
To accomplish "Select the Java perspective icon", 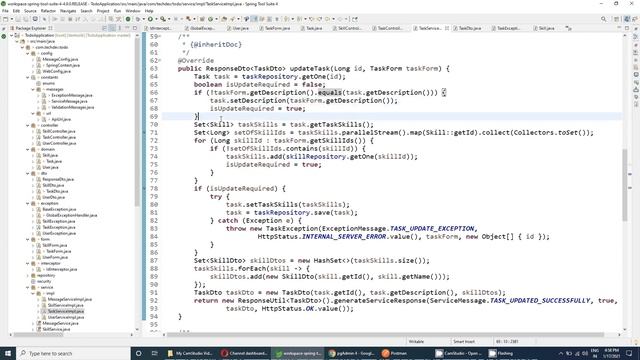I will pos(627,19).
